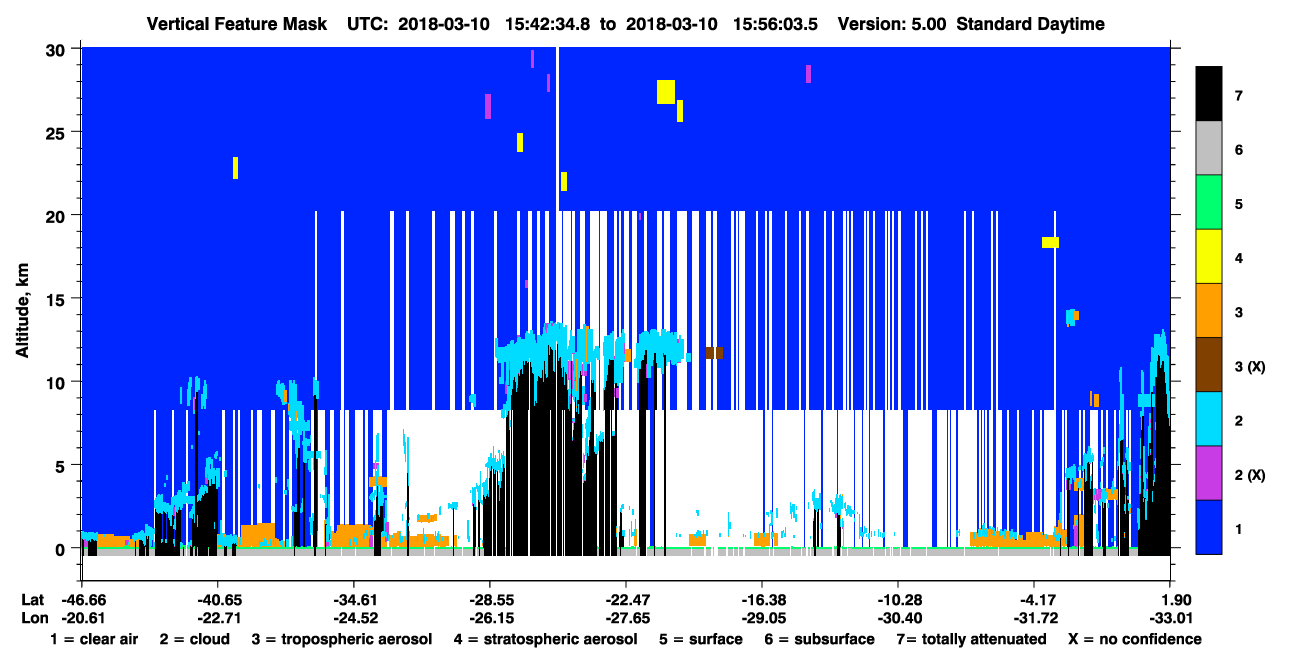1300x667 pixels.
Task: Click the 'Lat' axis label
Action: (x=32, y=599)
